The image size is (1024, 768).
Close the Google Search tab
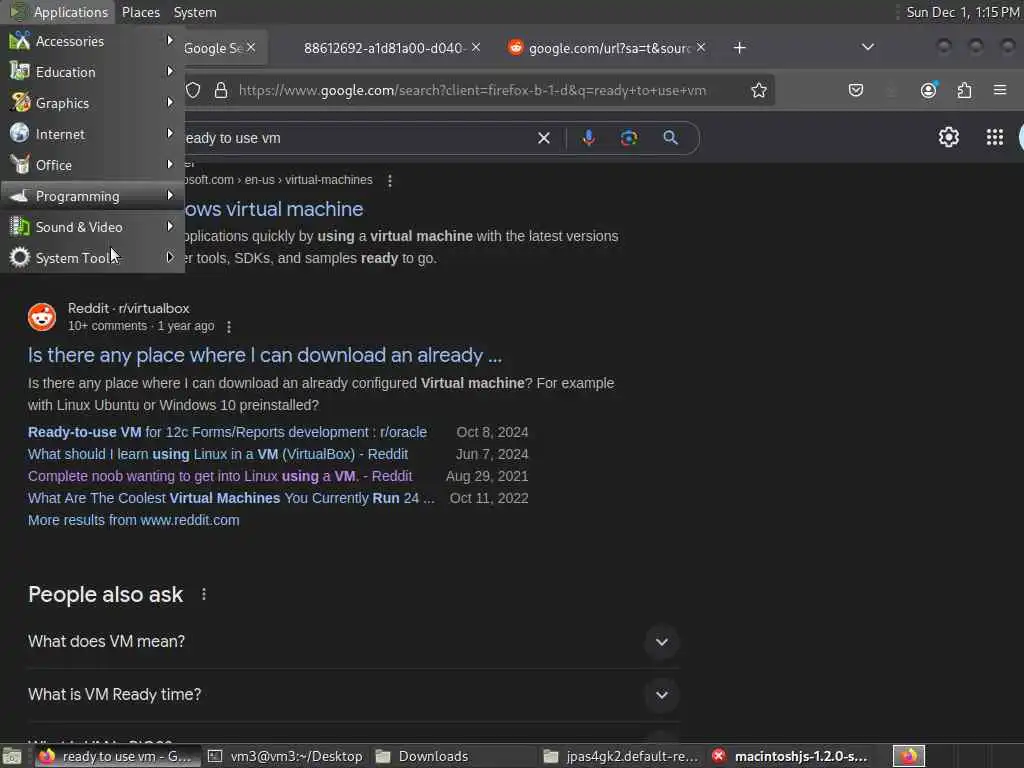[x=251, y=48]
